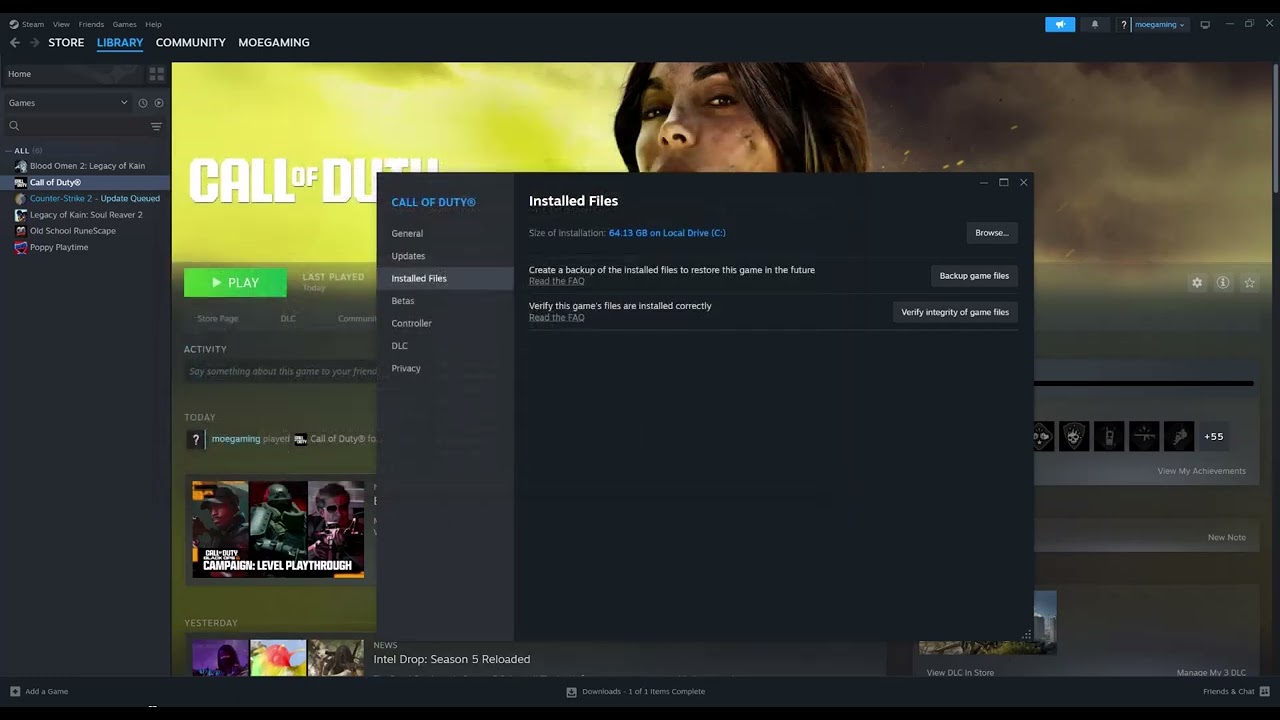Open game settings gear icon
Viewport: 1280px width, 720px height.
click(x=1197, y=283)
